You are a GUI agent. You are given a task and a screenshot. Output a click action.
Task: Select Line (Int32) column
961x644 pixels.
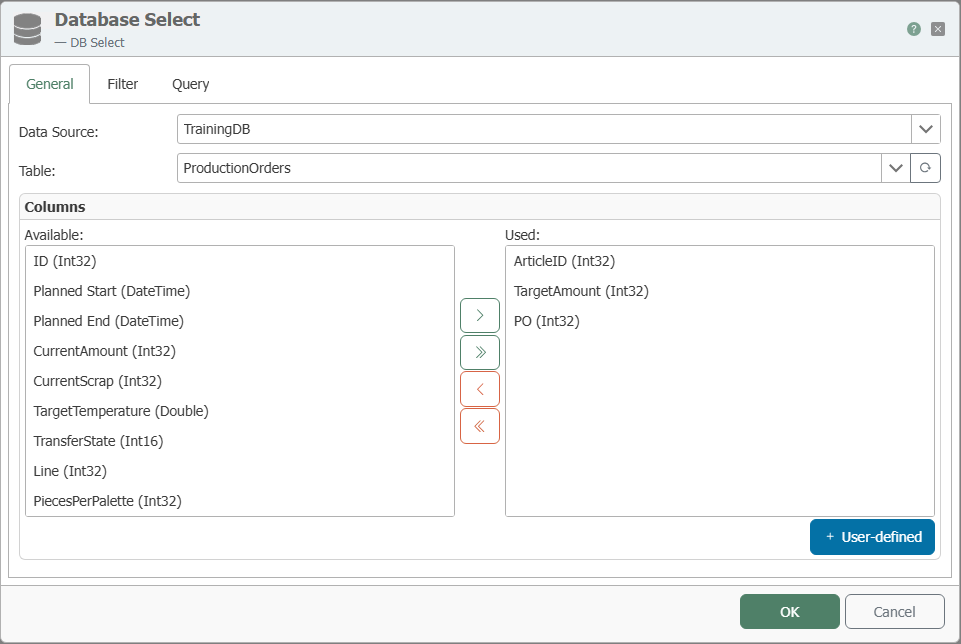click(x=240, y=471)
